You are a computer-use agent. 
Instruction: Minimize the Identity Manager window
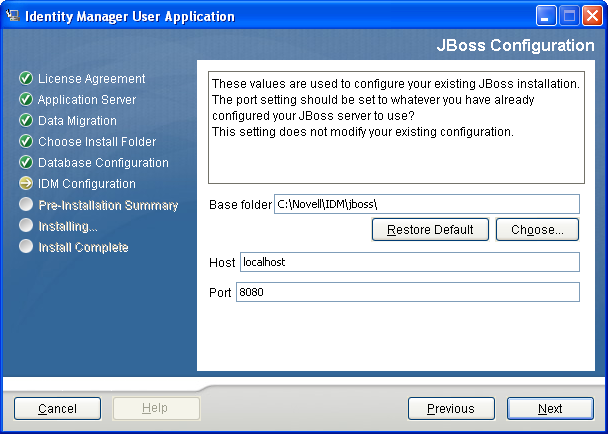[546, 16]
